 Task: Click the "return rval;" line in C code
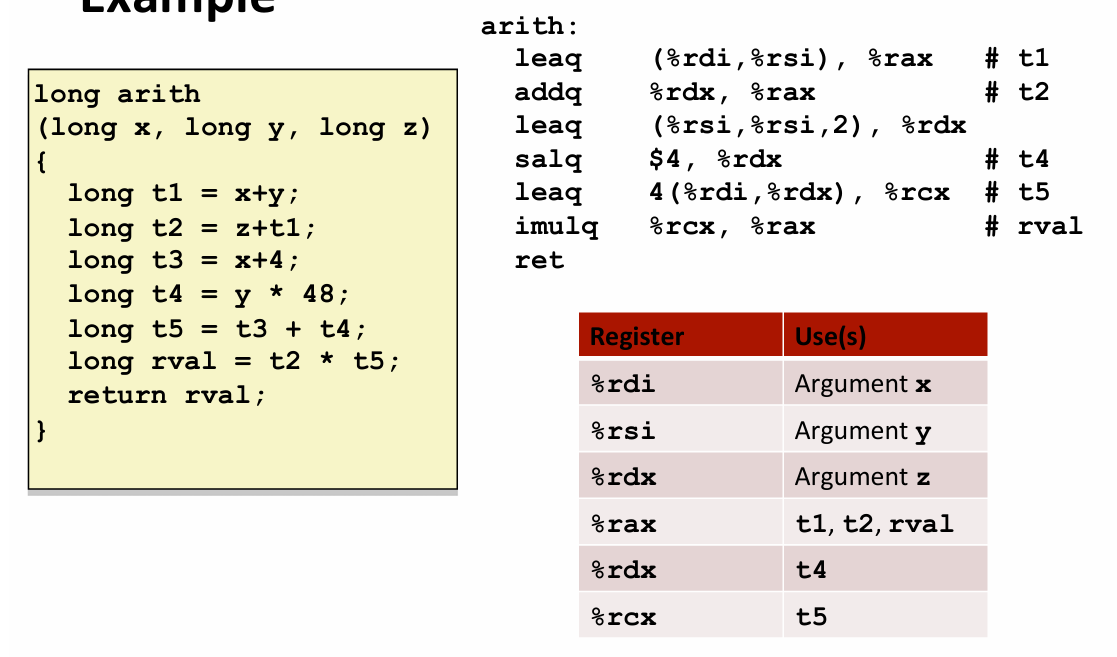pos(167,395)
